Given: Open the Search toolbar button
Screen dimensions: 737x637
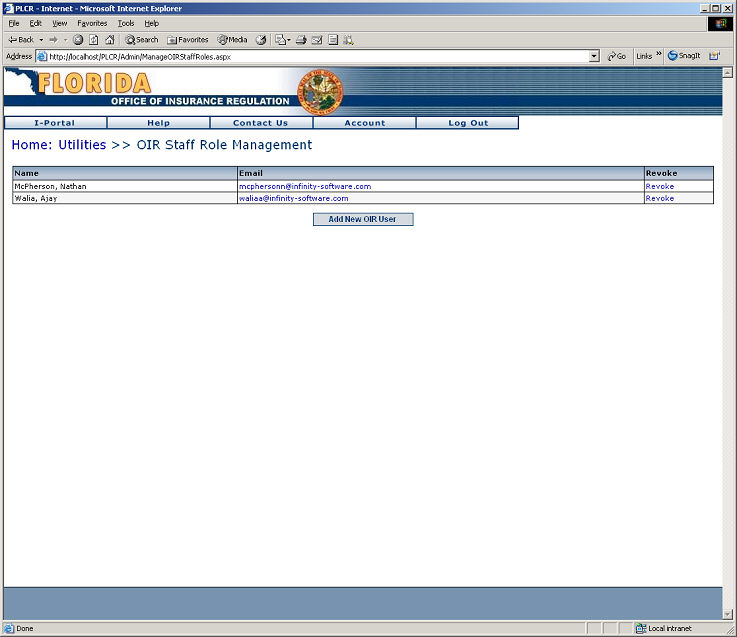Looking at the screenshot, I should (141, 40).
